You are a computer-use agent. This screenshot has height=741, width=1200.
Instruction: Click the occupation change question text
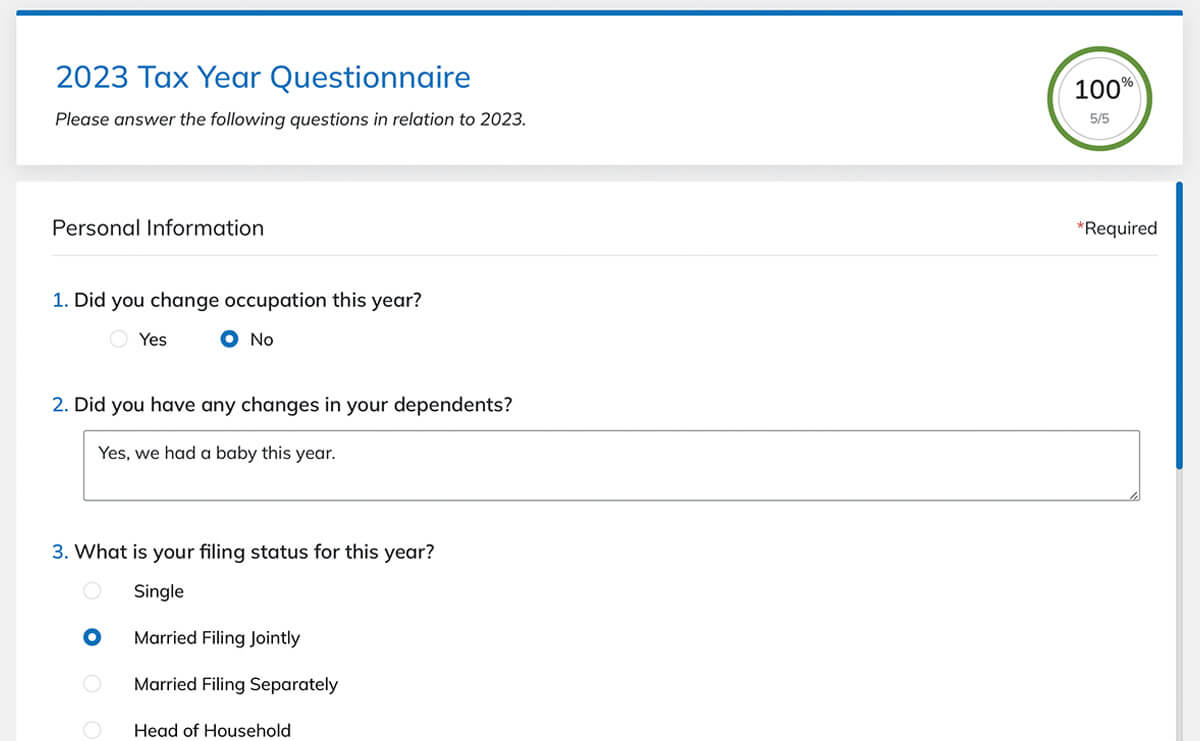point(247,300)
